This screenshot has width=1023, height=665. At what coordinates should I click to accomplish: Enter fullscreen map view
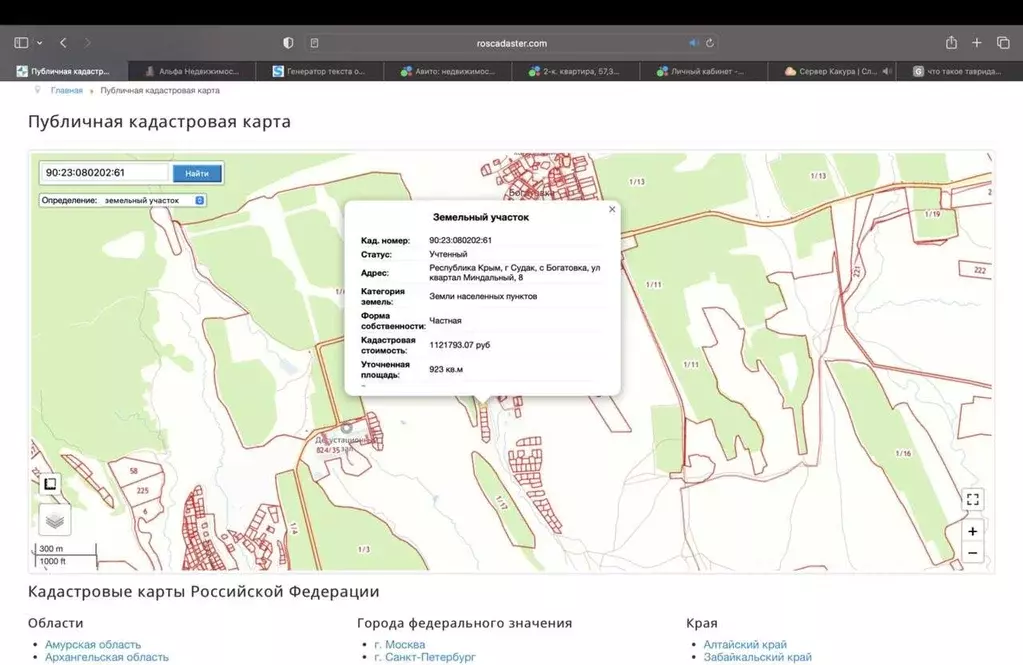click(972, 499)
